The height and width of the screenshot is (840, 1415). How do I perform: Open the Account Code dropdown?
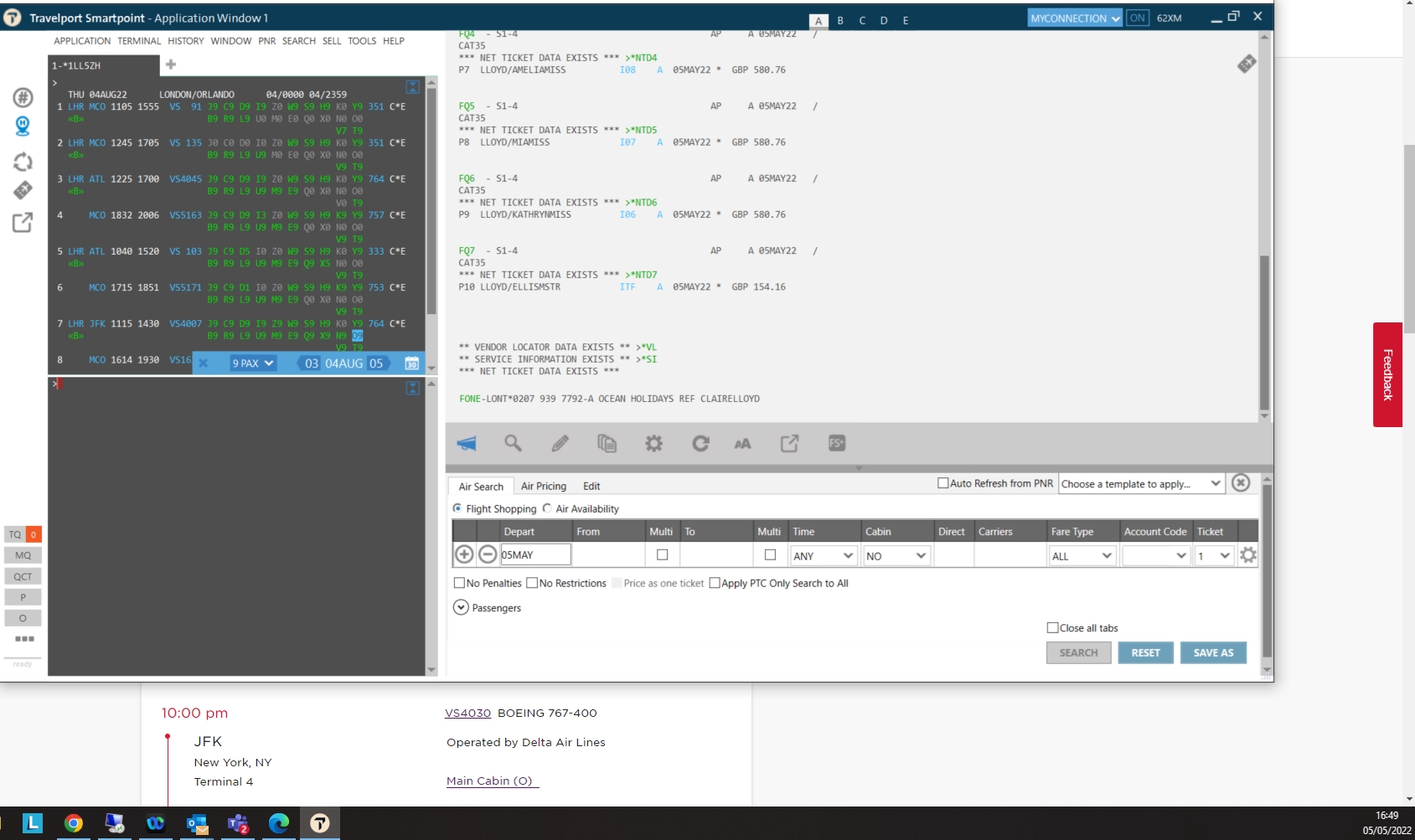pos(1156,555)
